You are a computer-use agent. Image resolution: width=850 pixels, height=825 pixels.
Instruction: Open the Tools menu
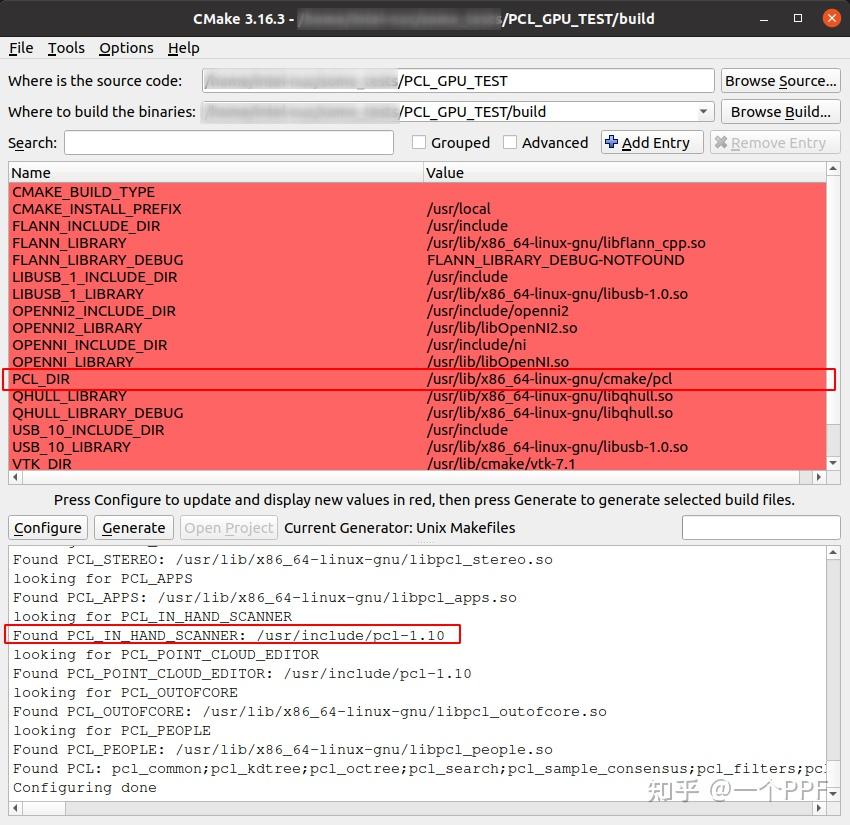click(x=66, y=47)
